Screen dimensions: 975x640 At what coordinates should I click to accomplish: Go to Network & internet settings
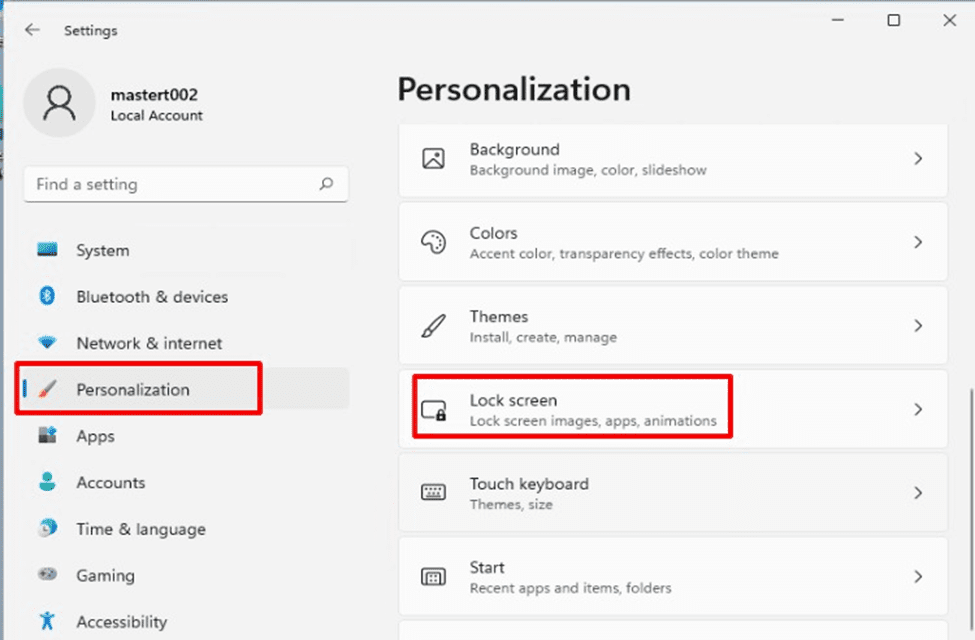pos(149,343)
